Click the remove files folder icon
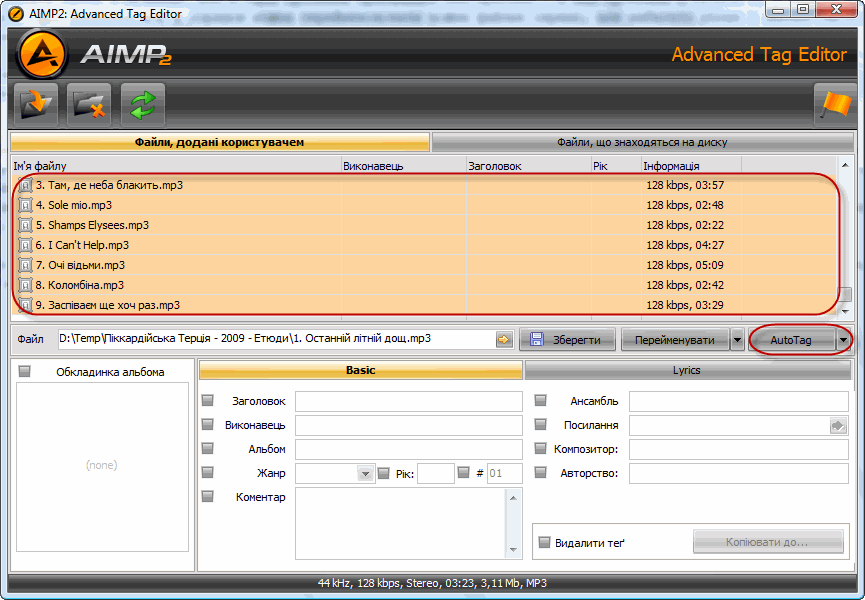 click(89, 104)
